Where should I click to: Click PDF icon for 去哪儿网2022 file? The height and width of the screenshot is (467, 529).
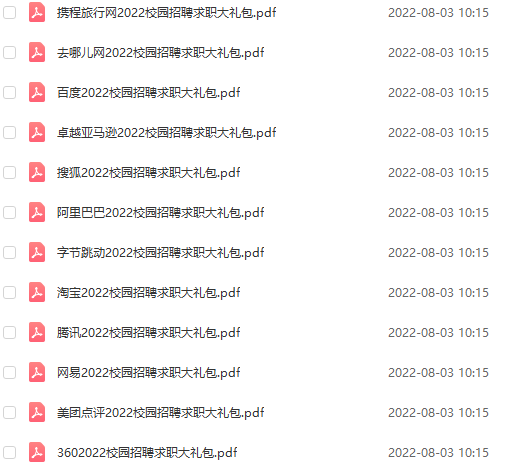[x=37, y=52]
